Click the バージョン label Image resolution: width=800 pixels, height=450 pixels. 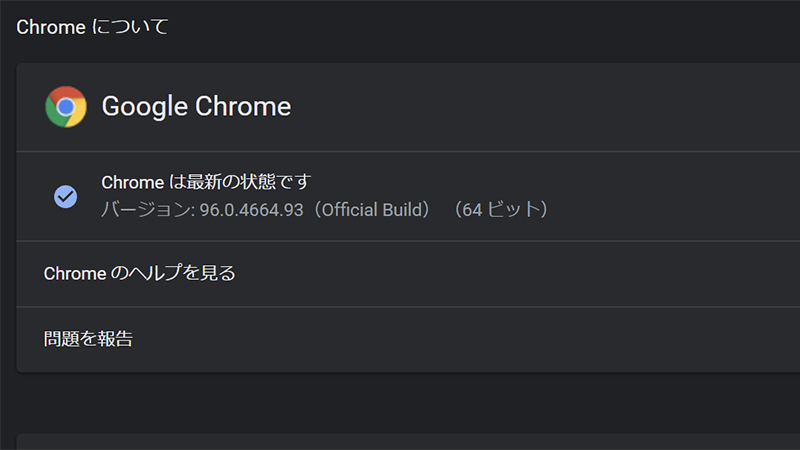click(x=143, y=210)
